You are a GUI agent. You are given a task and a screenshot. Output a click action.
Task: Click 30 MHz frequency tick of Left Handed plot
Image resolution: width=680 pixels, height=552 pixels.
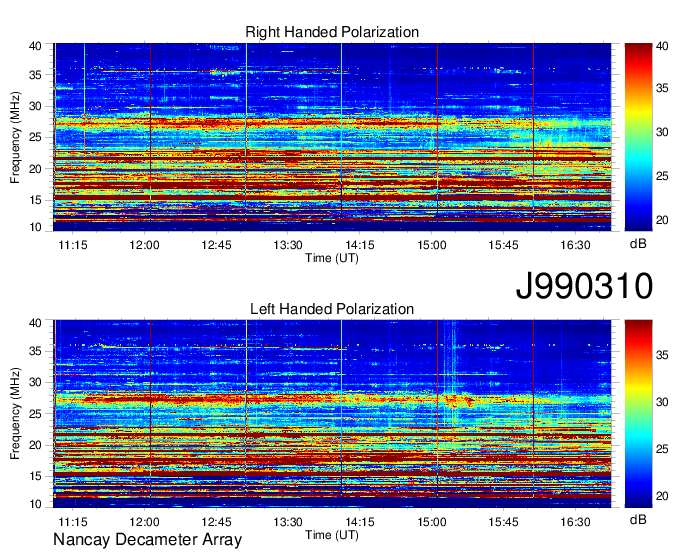pyautogui.click(x=36, y=382)
